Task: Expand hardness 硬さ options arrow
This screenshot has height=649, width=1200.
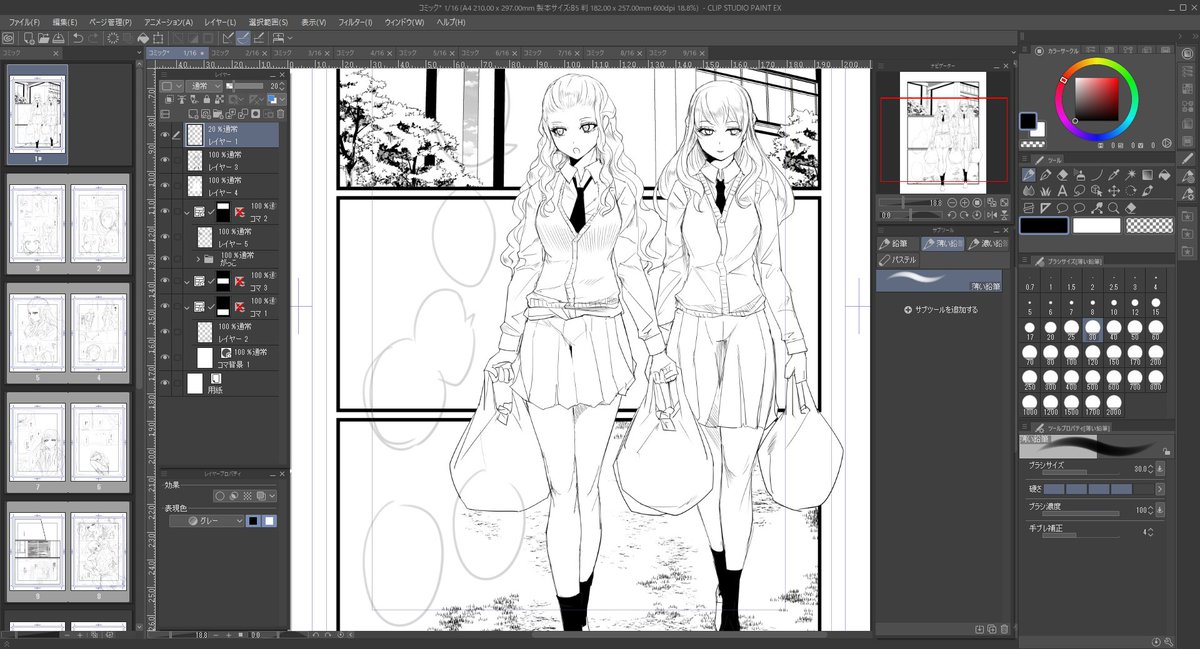Action: pyautogui.click(x=1160, y=489)
